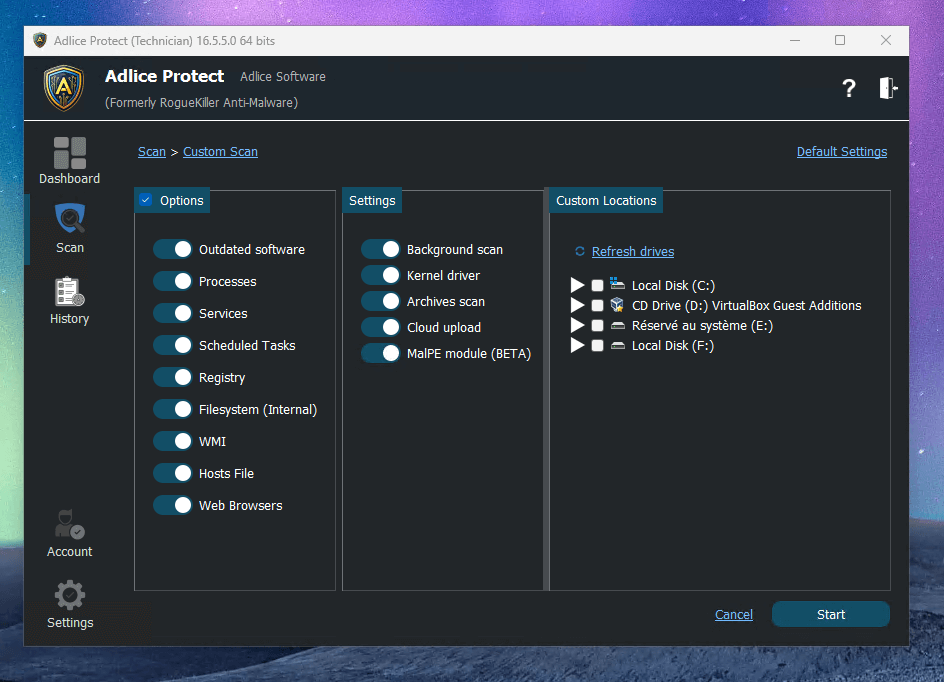
Task: Open the Dashboard icon in sidebar
Action: 69,154
